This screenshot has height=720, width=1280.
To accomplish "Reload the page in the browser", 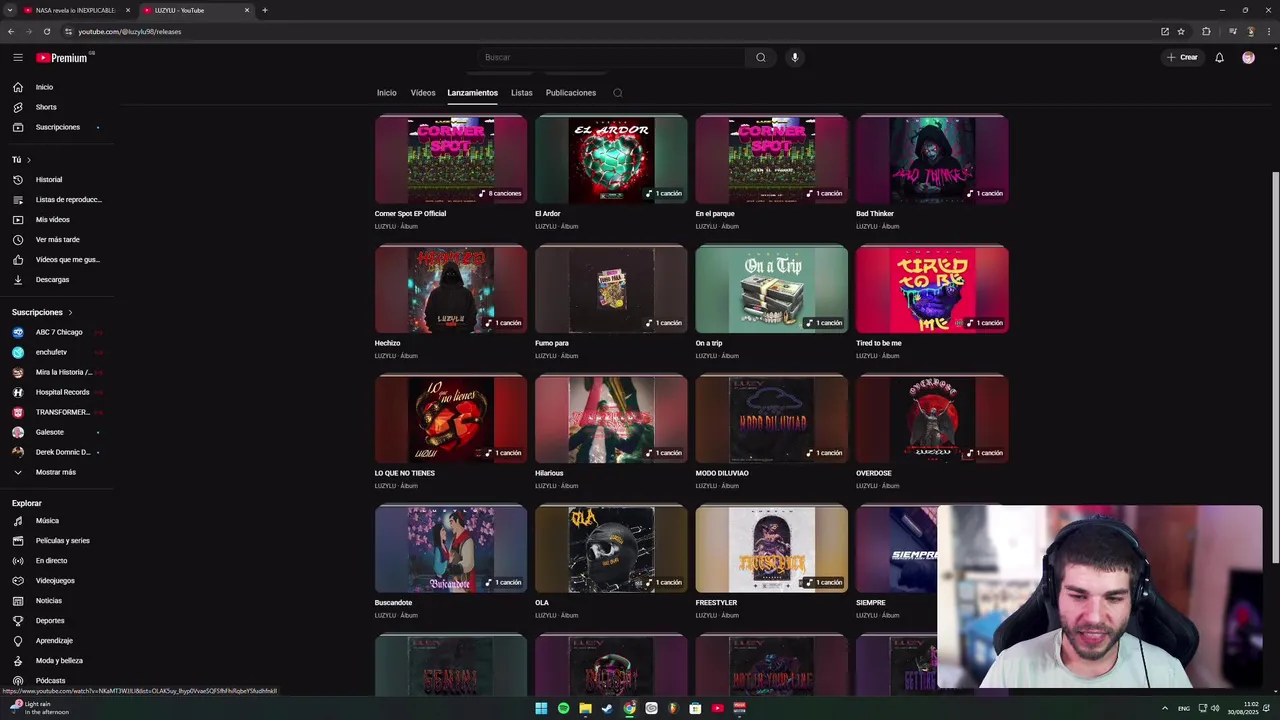I will [x=47, y=31].
